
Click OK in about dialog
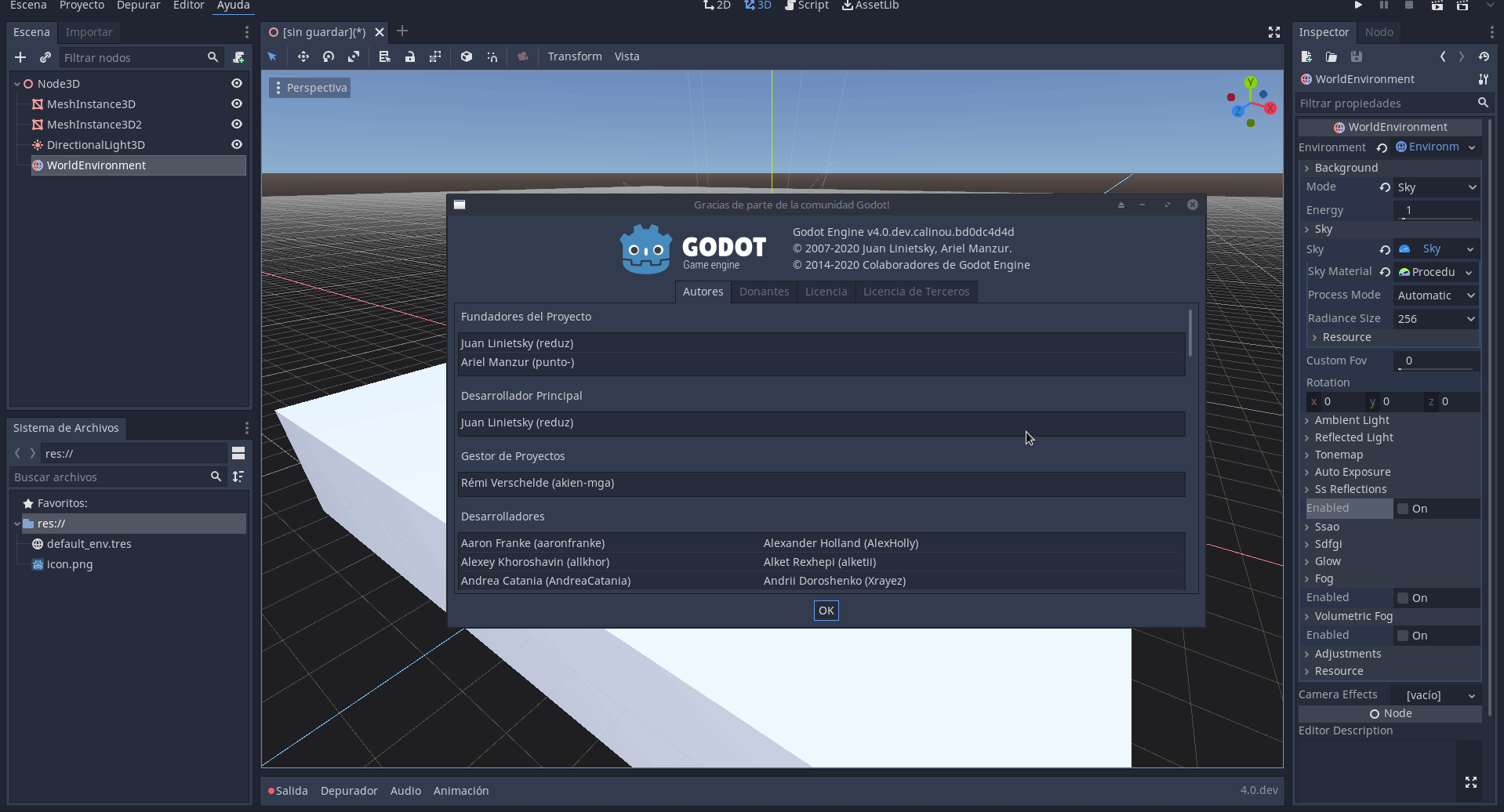click(826, 611)
